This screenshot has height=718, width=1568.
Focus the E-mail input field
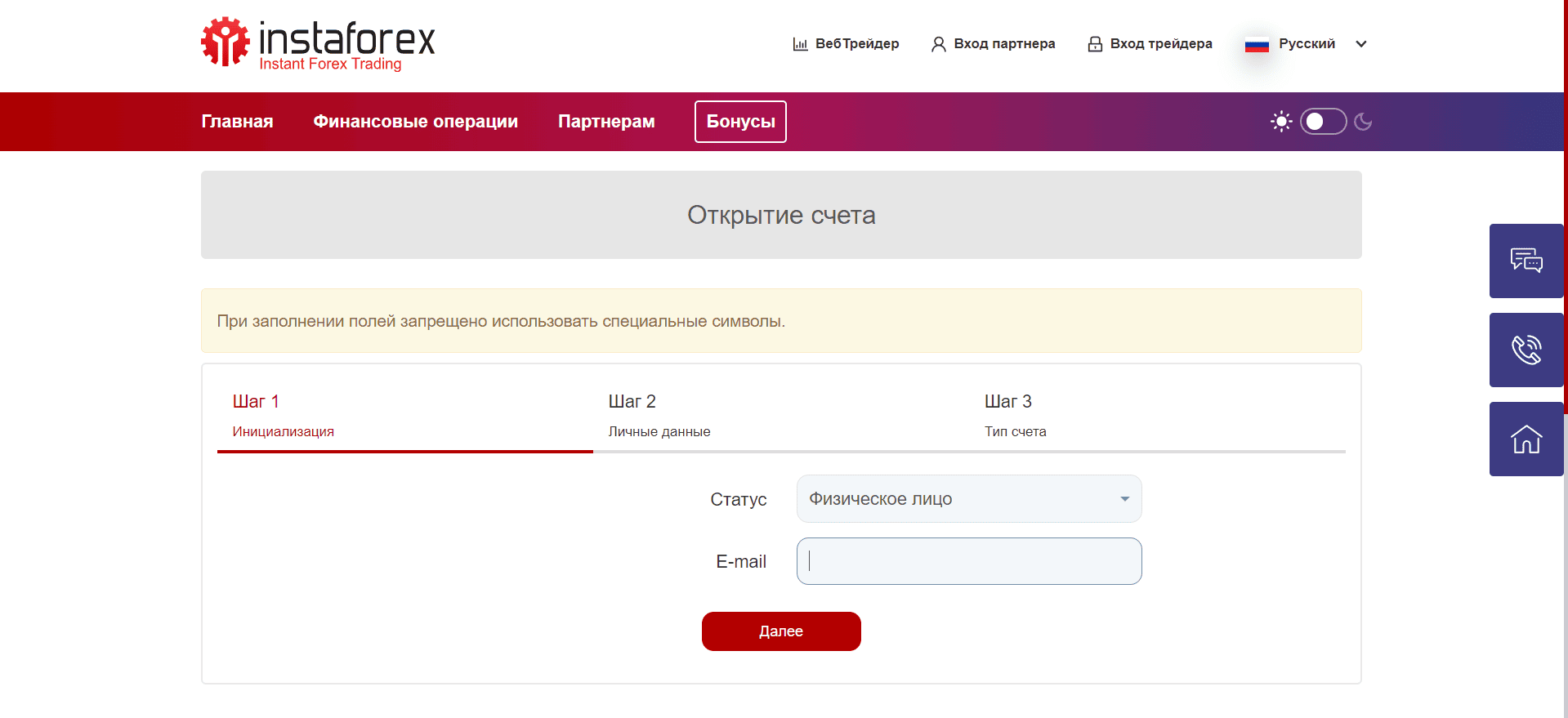[x=969, y=561]
